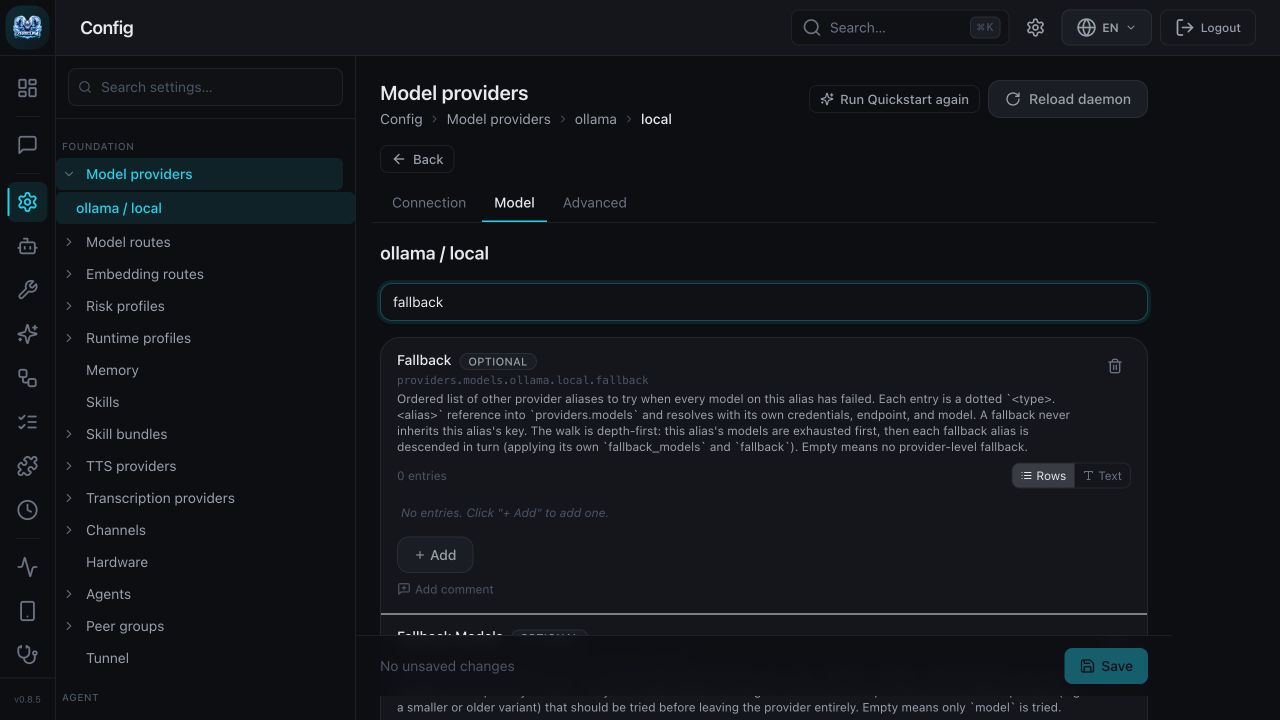Go to Model providers breadcrumb link
1280x720 pixels.
click(498, 119)
